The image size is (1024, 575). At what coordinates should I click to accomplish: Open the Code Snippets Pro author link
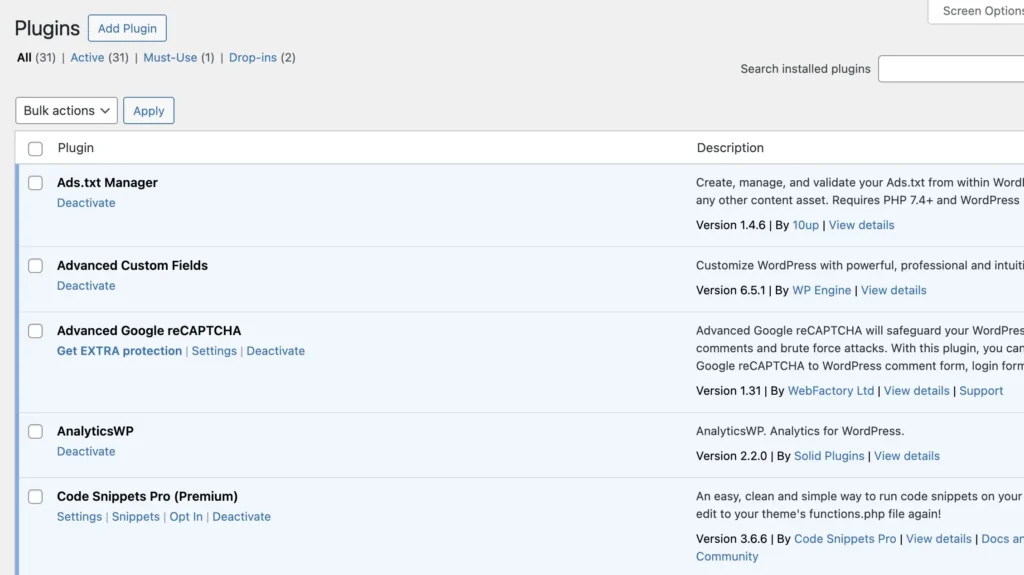click(845, 539)
